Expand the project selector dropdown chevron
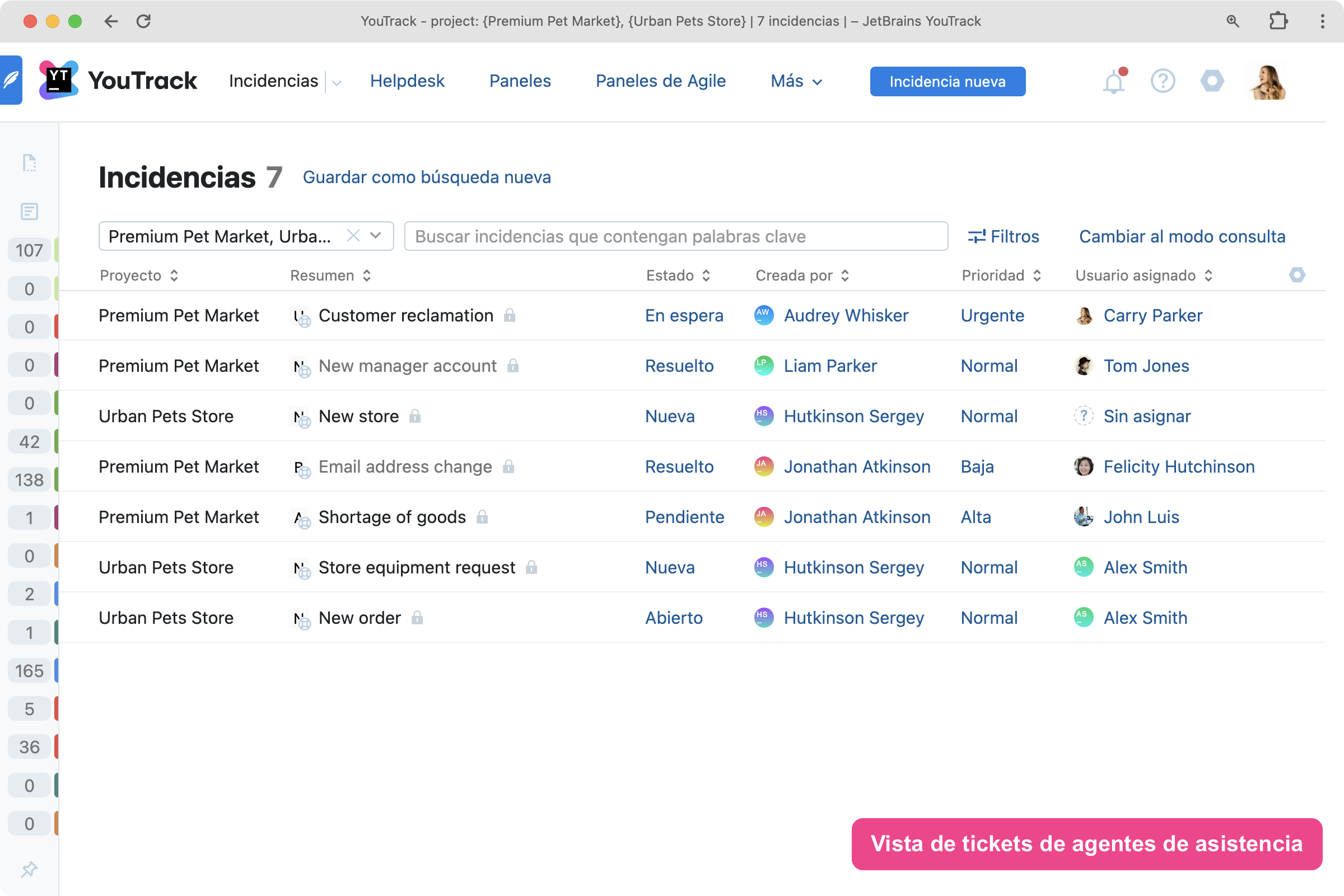Viewport: 1344px width, 896px height. coord(375,235)
